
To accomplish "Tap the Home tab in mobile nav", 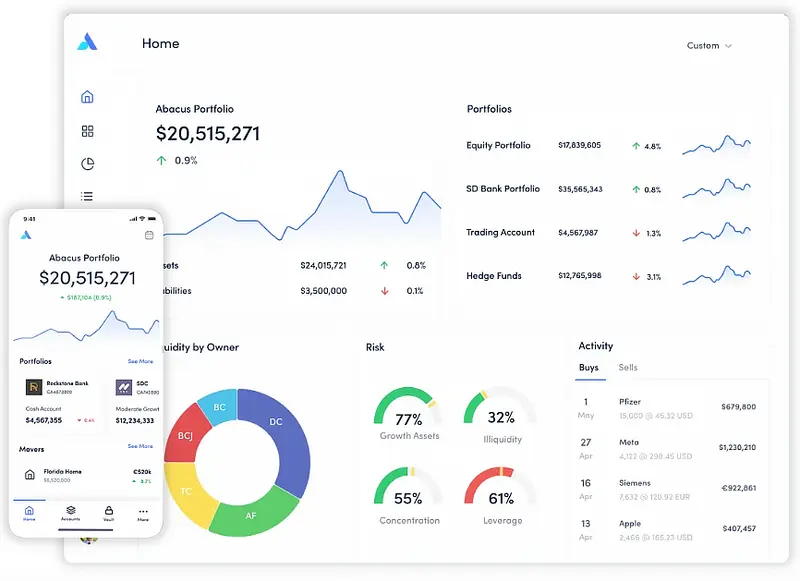I will pos(29,512).
